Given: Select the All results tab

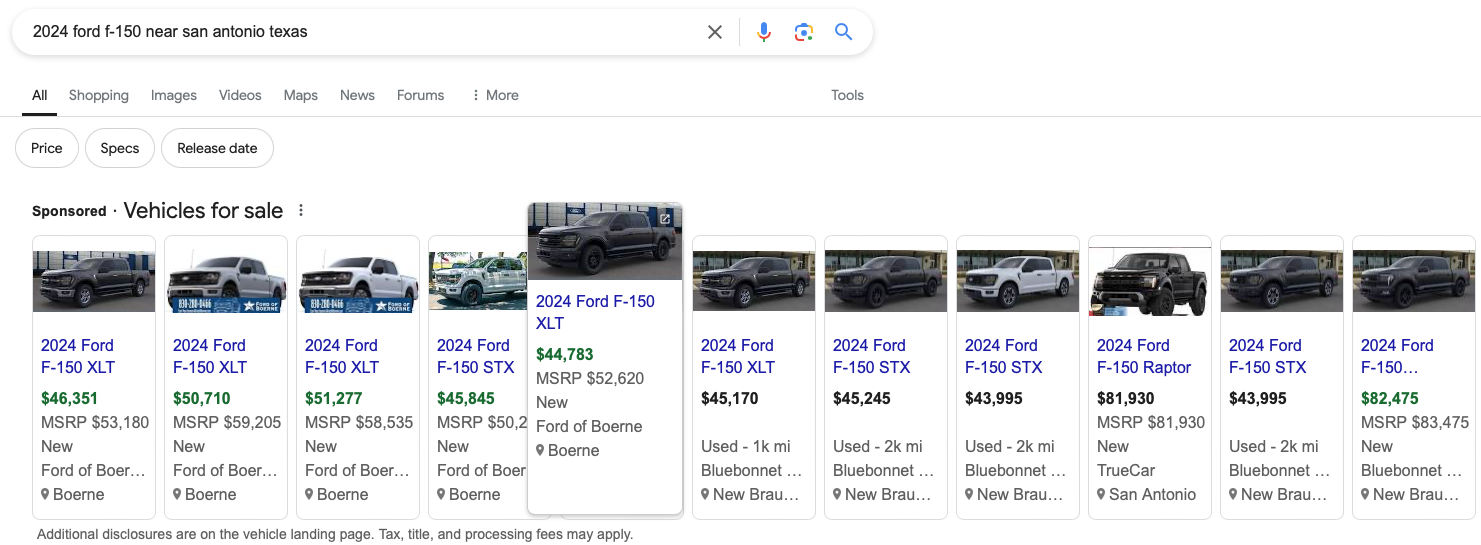Looking at the screenshot, I should point(40,95).
